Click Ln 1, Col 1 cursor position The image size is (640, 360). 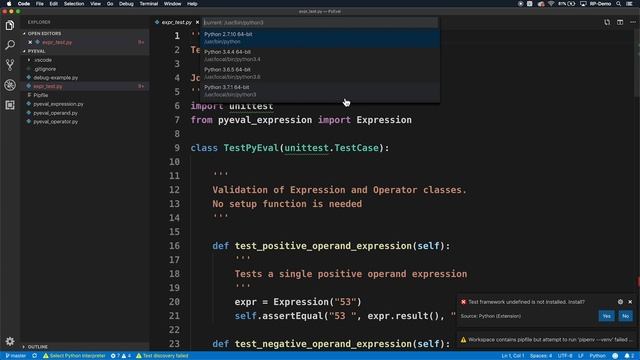pyautogui.click(x=513, y=356)
